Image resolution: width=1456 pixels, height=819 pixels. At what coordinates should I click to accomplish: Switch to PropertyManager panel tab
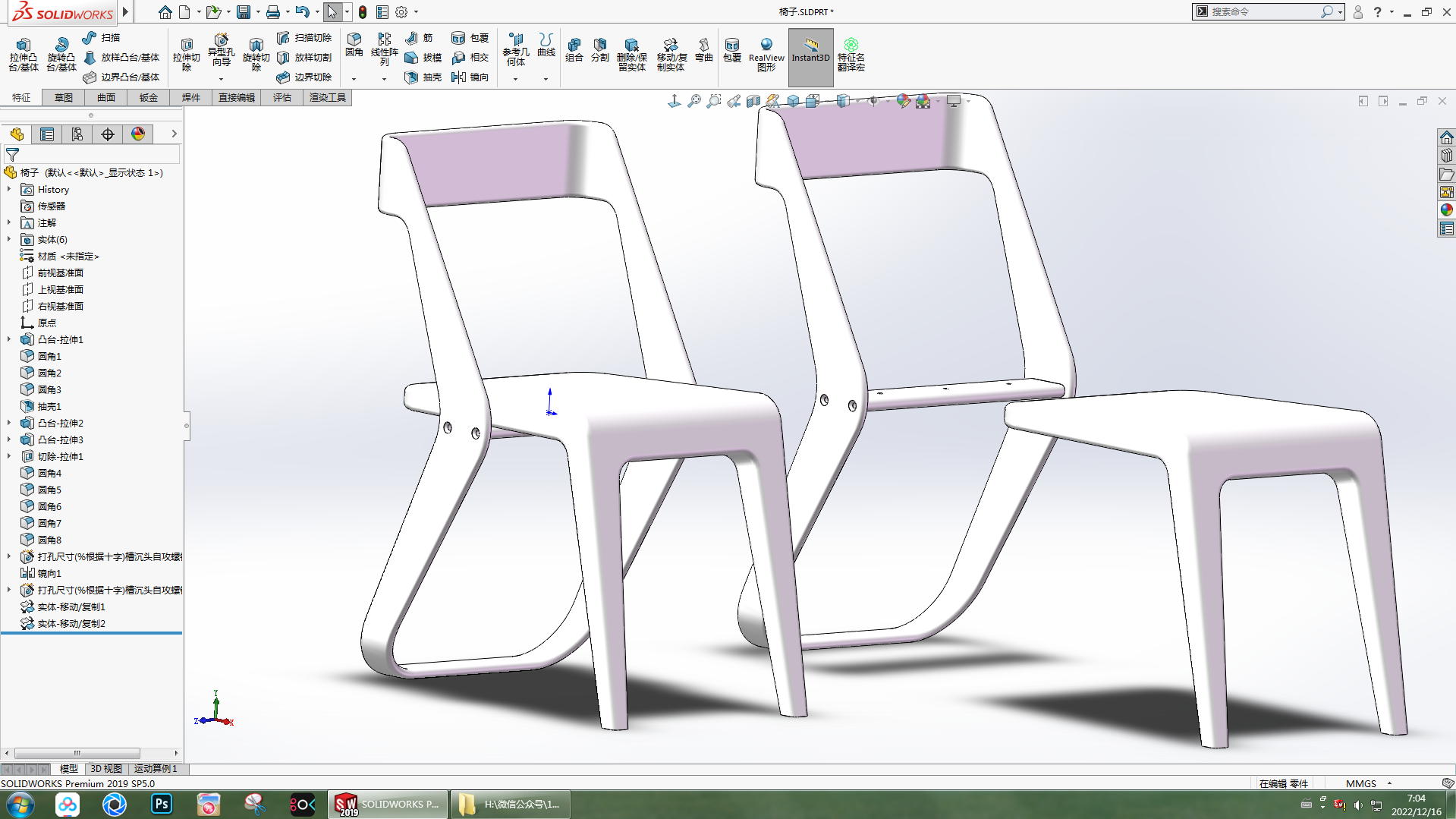47,134
